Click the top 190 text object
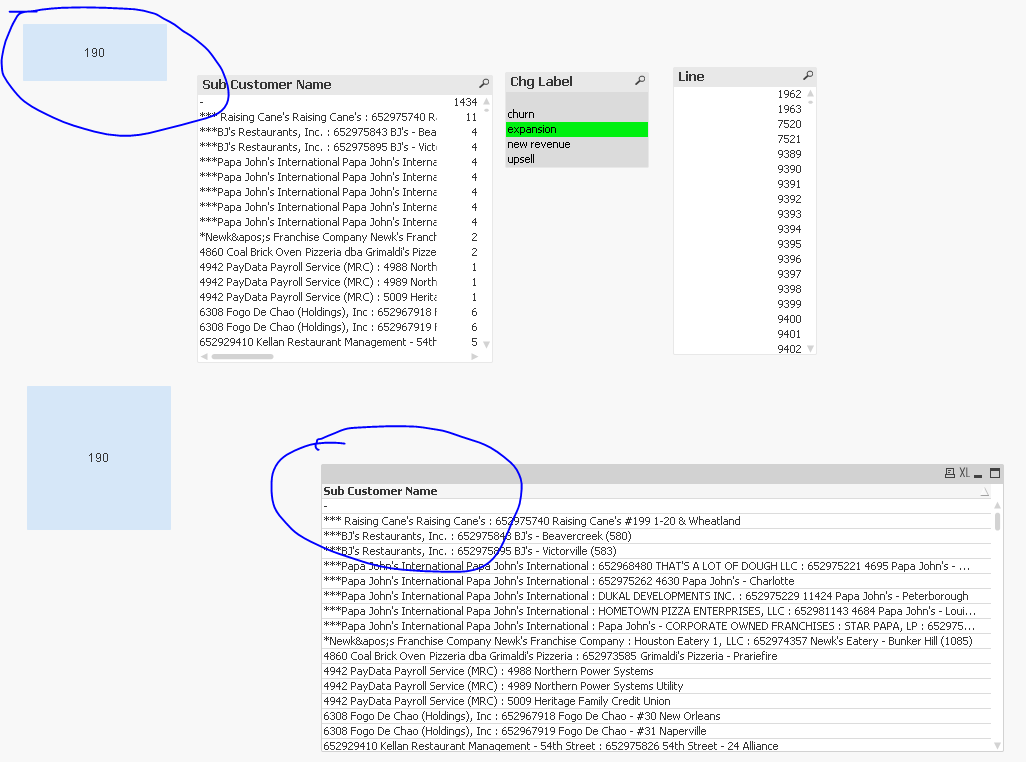The width and height of the screenshot is (1026, 762). pyautogui.click(x=95, y=52)
